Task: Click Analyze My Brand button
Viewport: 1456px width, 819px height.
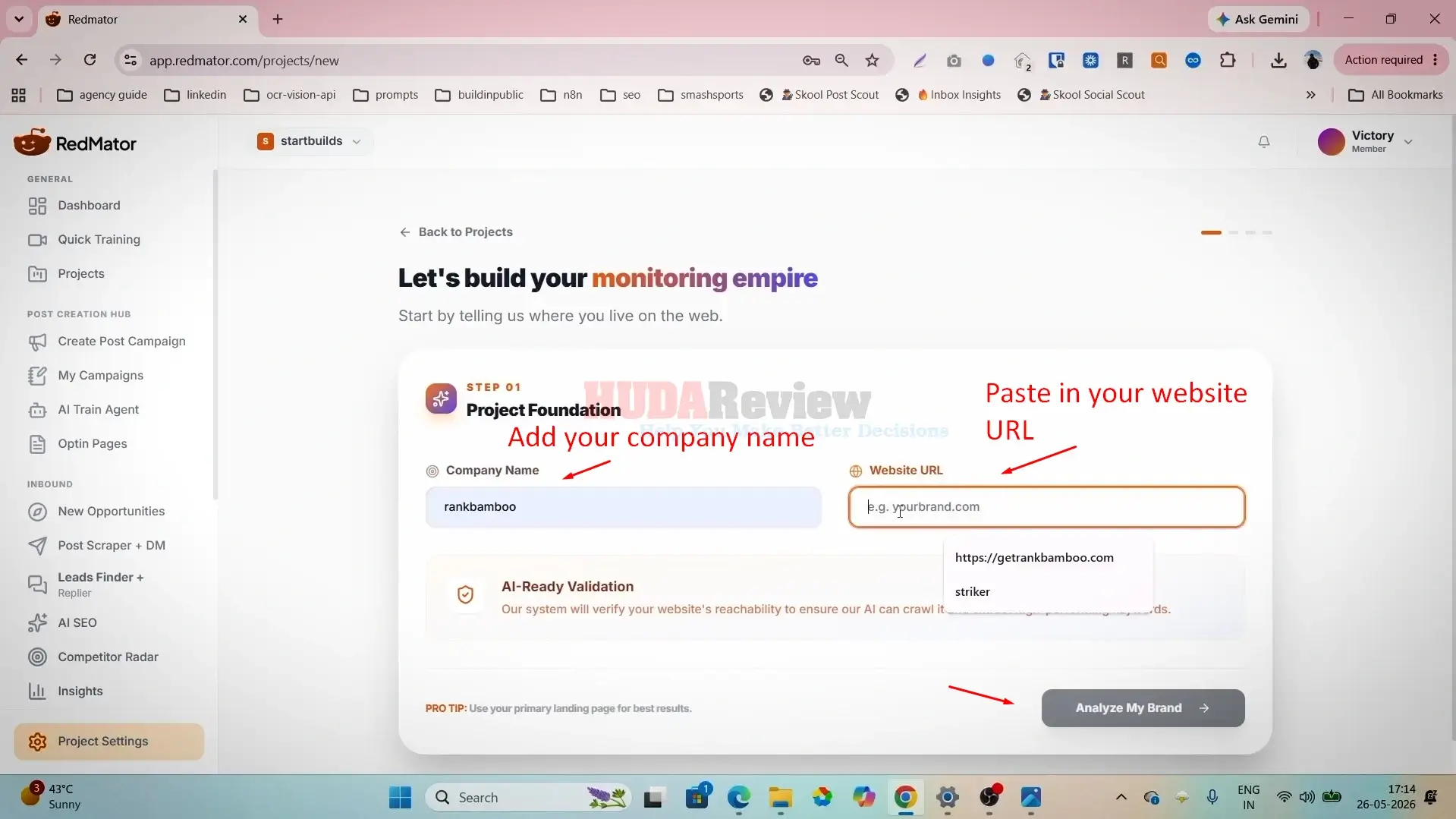Action: (1143, 707)
